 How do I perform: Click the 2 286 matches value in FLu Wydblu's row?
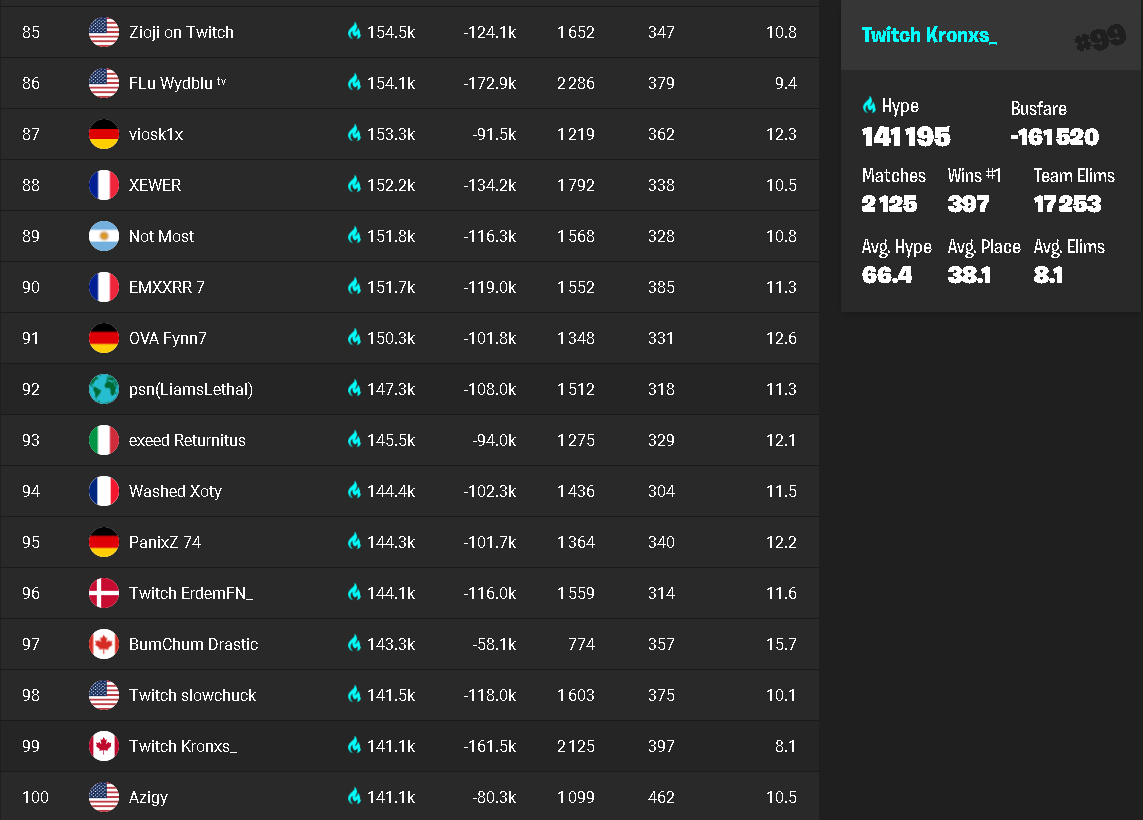click(x=576, y=83)
